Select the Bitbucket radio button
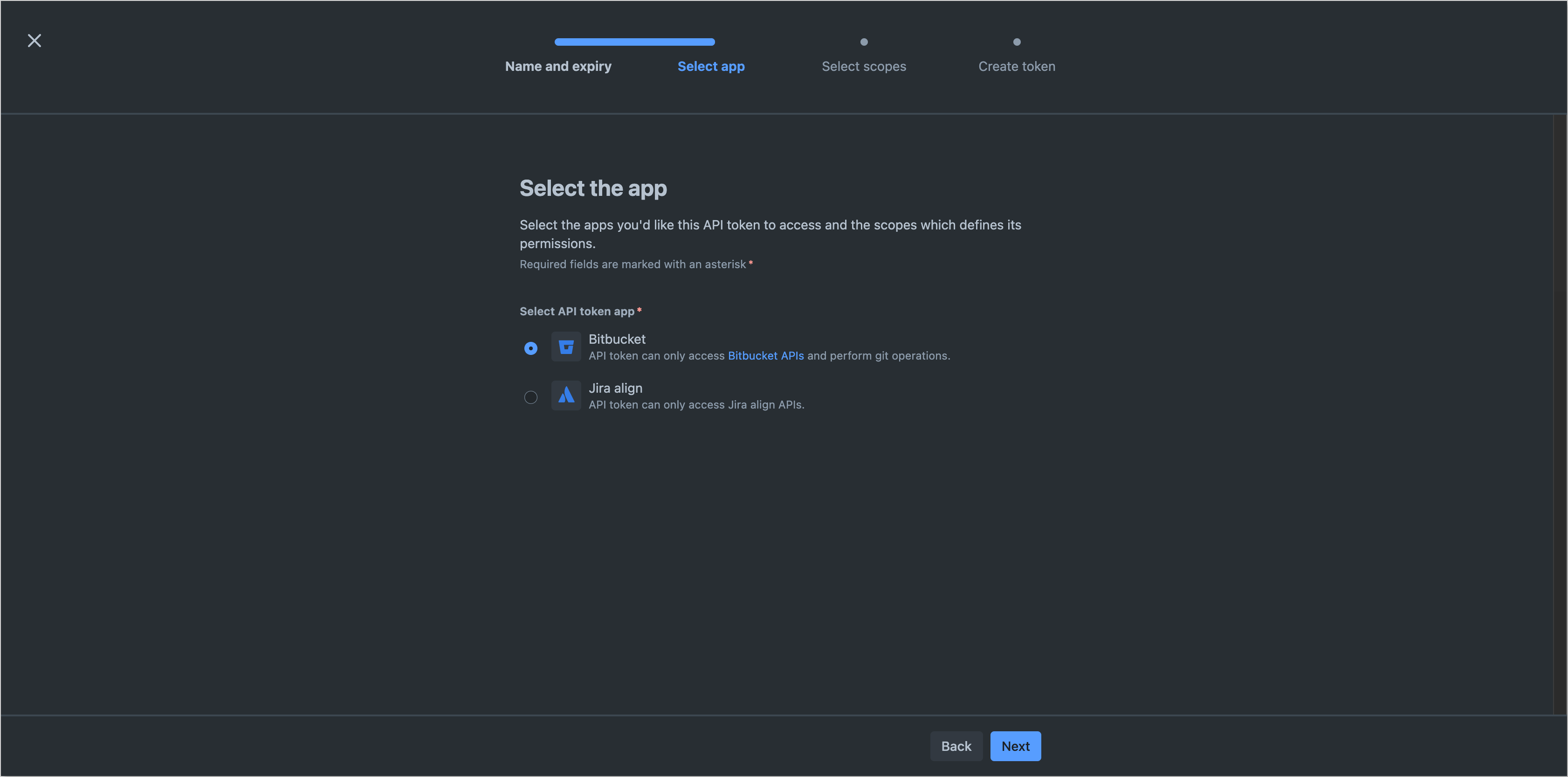1568x777 pixels. [x=530, y=348]
